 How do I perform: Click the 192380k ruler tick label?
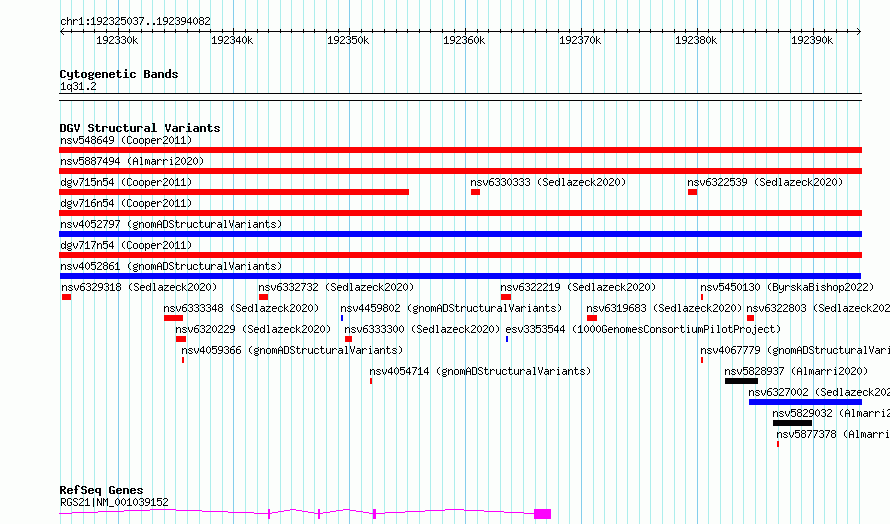(x=696, y=40)
